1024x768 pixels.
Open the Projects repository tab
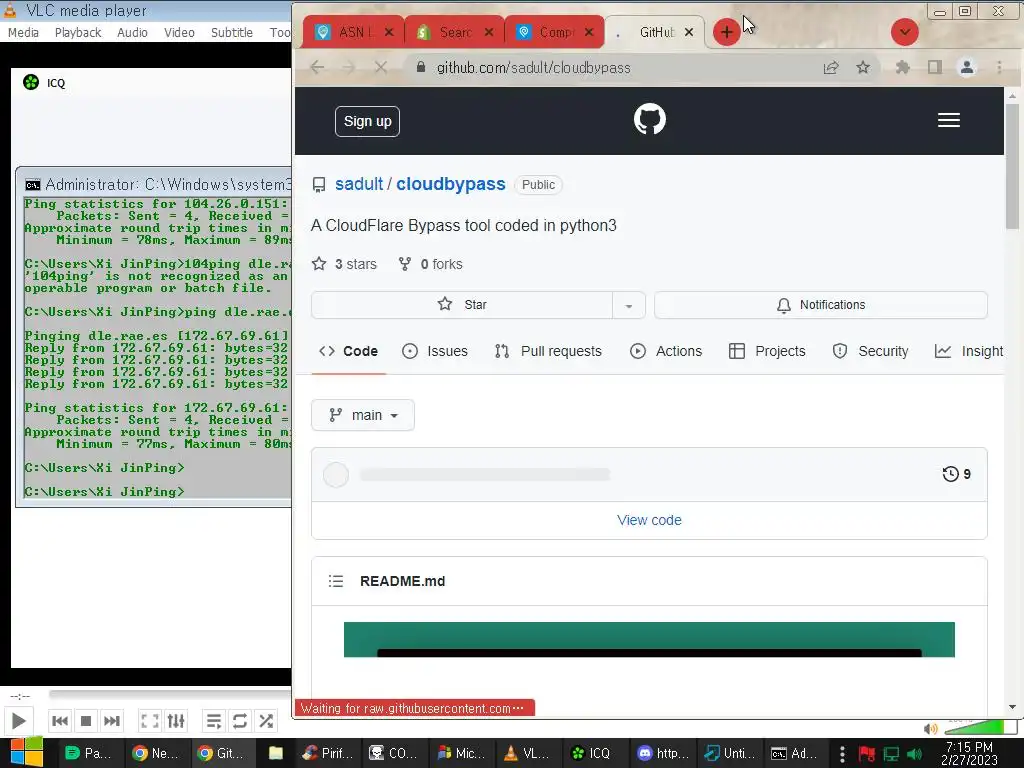pos(767,351)
